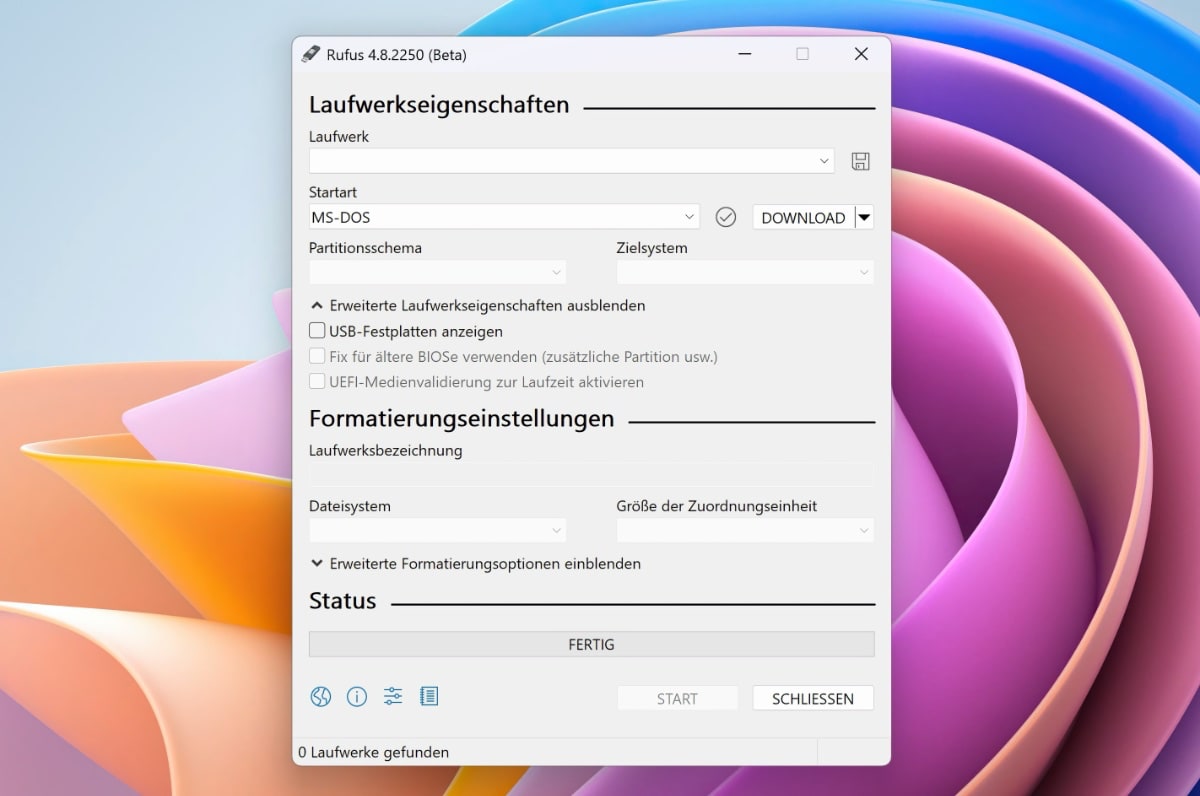Click the Rufus USB icon in title bar
Image resolution: width=1200 pixels, height=796 pixels.
coord(311,54)
